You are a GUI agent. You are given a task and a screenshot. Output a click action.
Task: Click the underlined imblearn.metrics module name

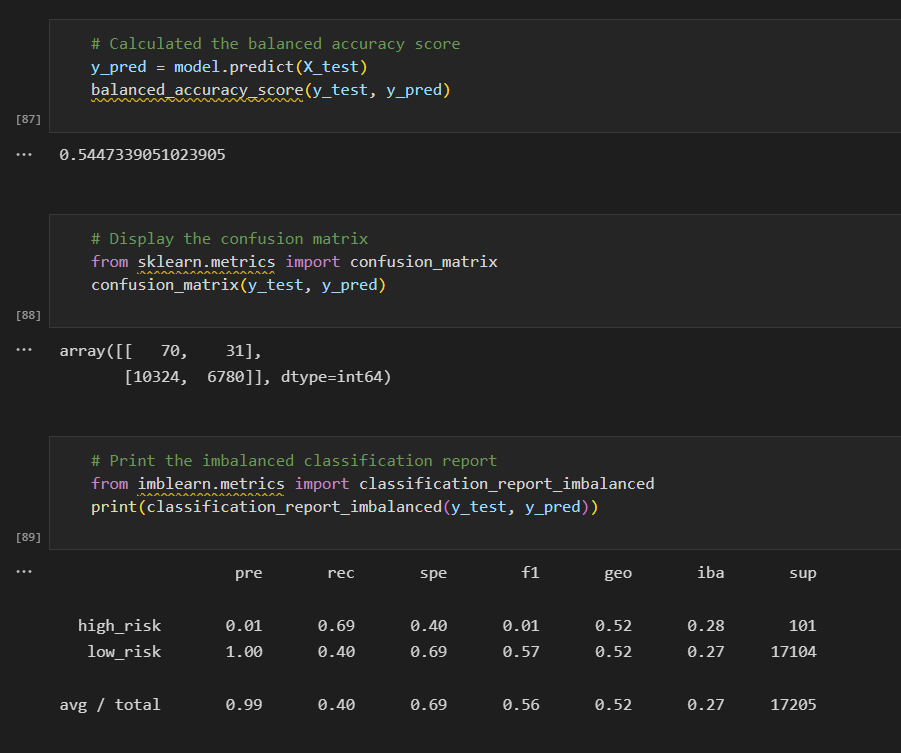pos(211,484)
